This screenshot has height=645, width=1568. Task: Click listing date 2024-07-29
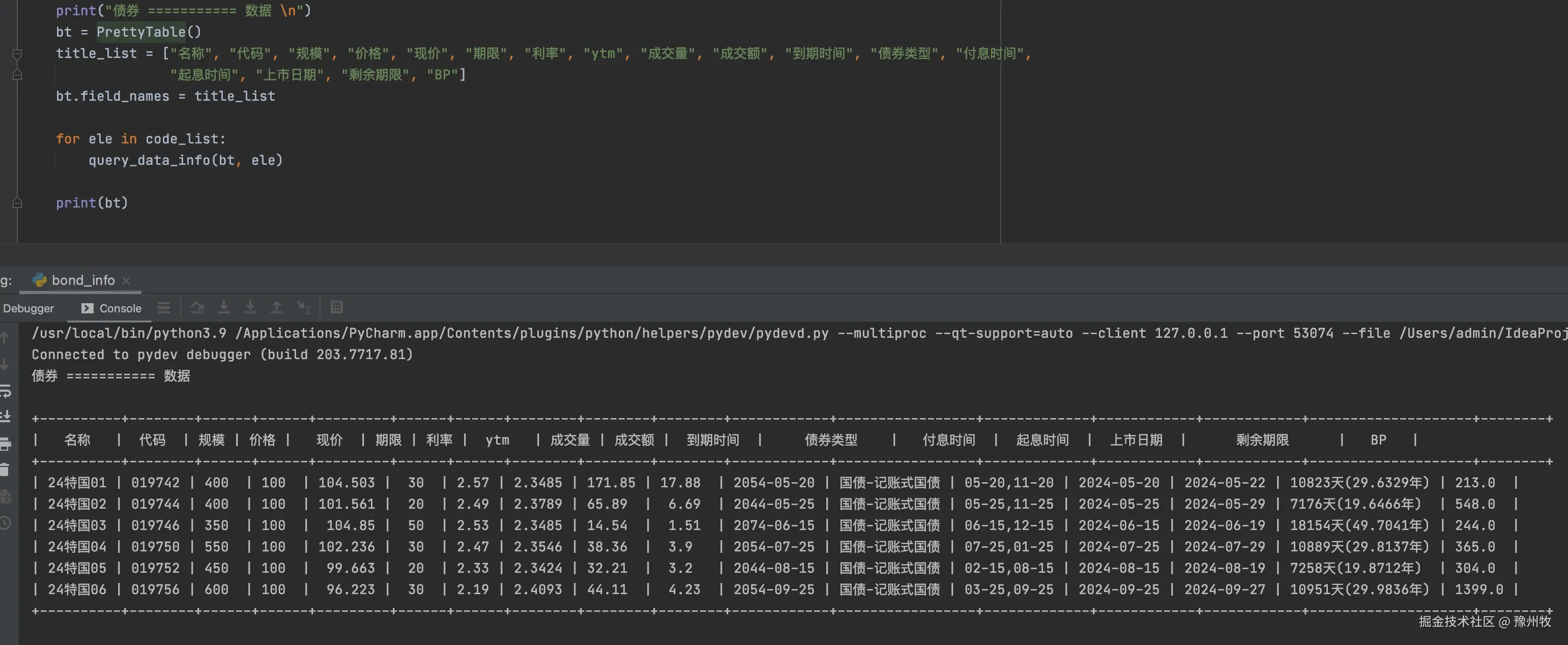point(1224,546)
